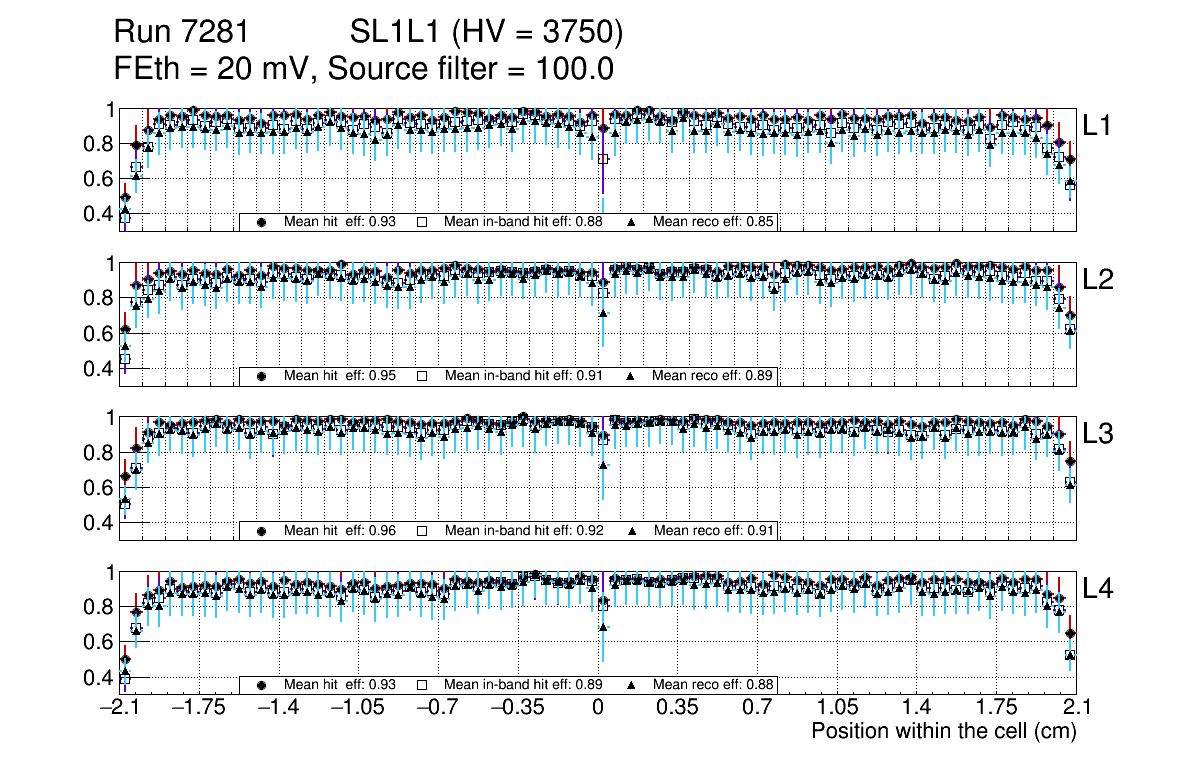Click the open square marker in L1 legend

coord(422,222)
